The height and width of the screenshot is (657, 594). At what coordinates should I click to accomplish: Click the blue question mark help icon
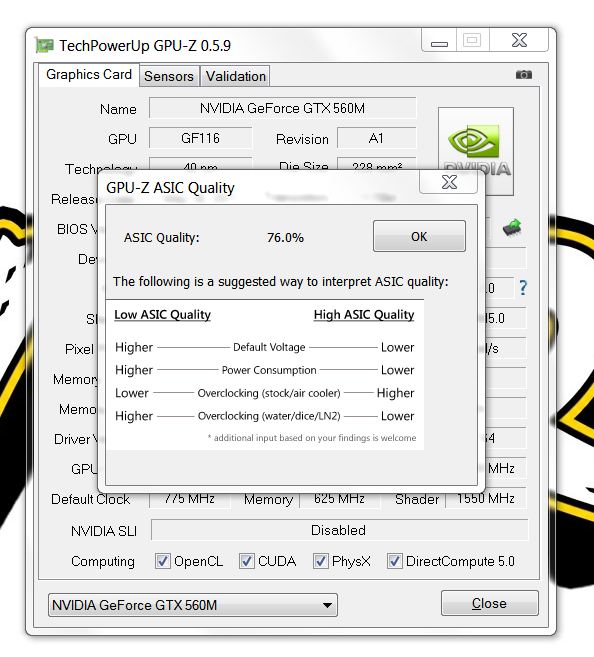tap(523, 287)
